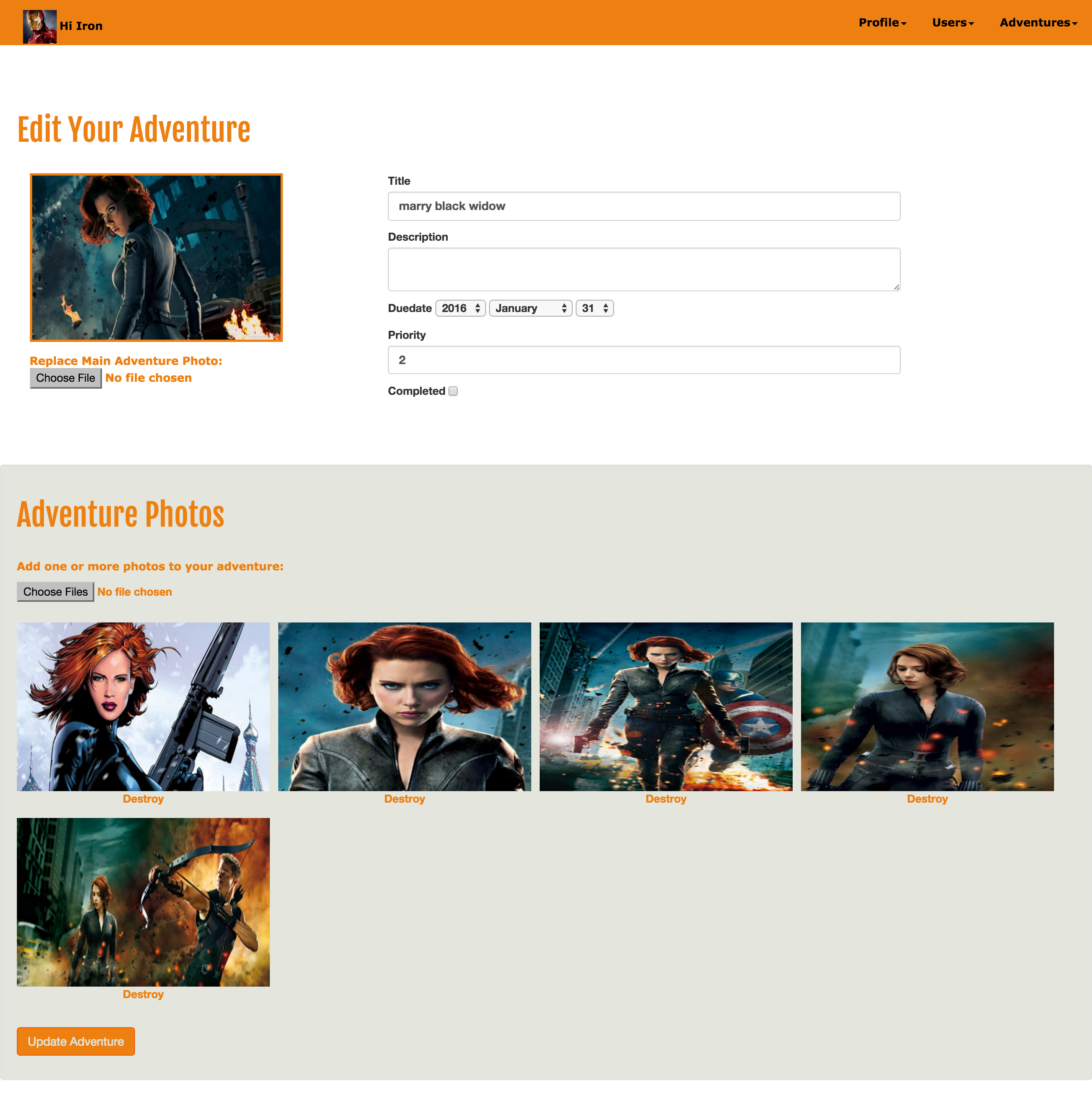Choose File to replace main photo
Image resolution: width=1092 pixels, height=1097 pixels.
(x=66, y=378)
